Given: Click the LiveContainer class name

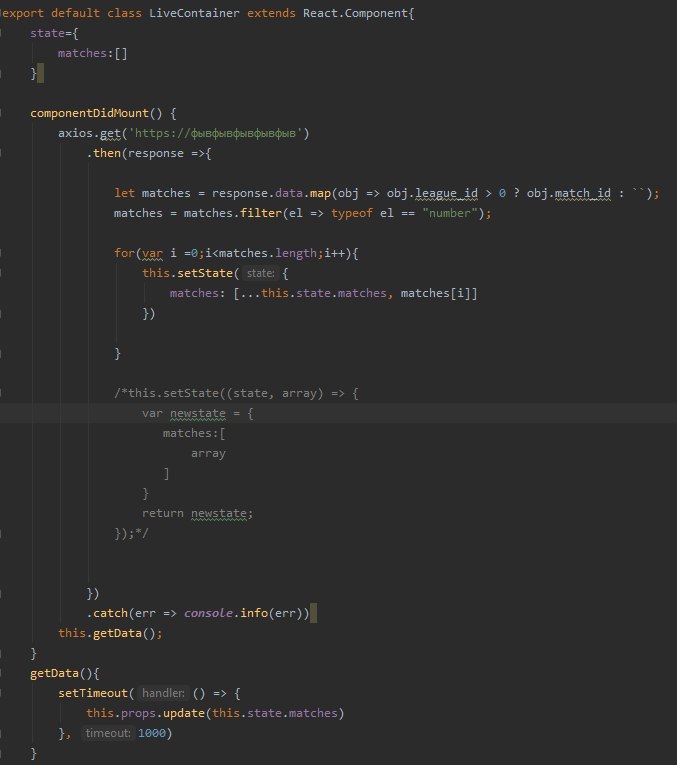Looking at the screenshot, I should click(194, 13).
